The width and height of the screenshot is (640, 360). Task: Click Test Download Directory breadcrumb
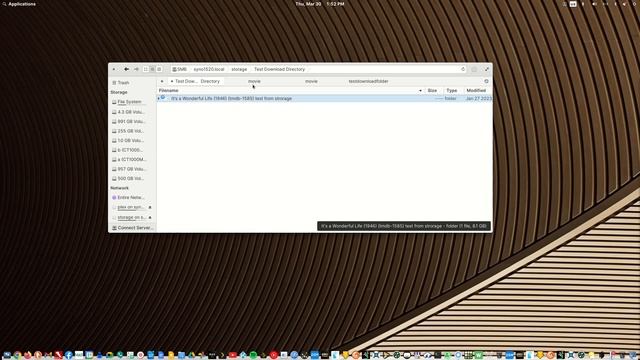280,69
